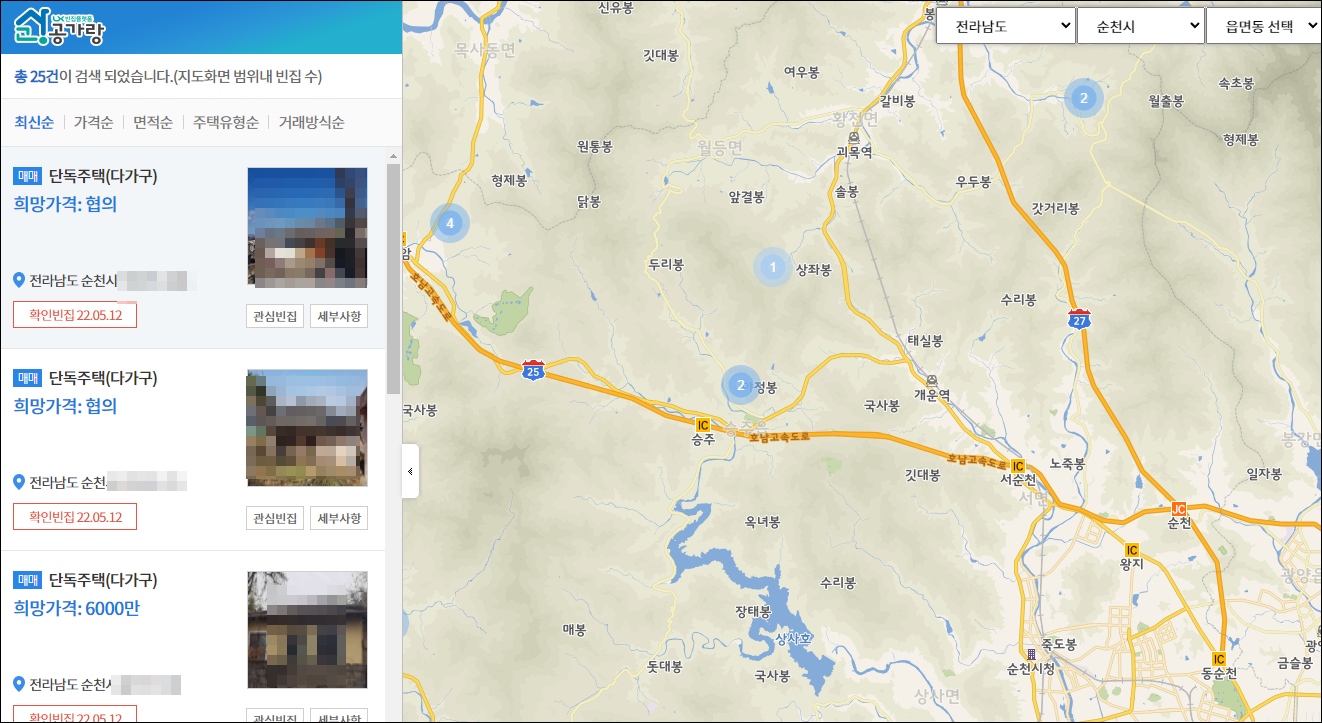Screen dimensions: 1322x723
Task: Click map cluster marker showing 1
Action: [772, 267]
